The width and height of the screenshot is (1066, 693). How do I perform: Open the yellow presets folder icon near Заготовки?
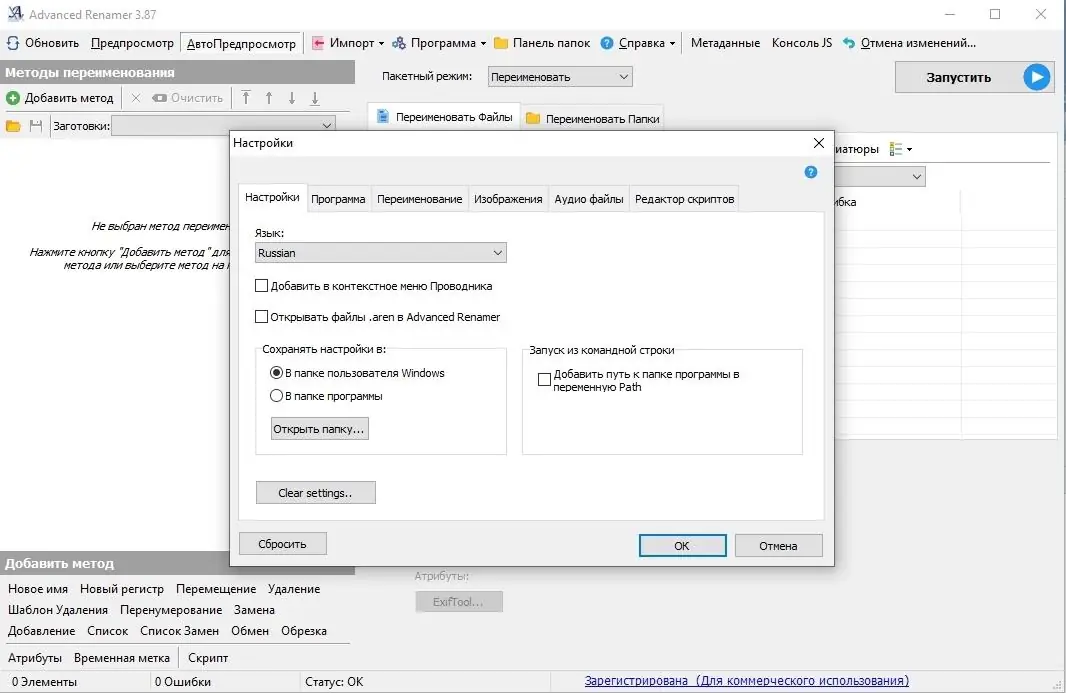13,124
